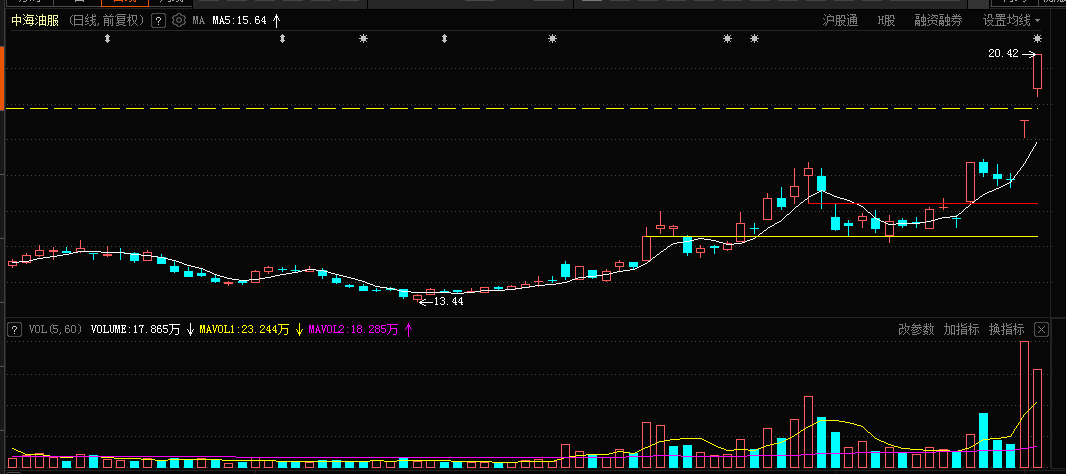Click MA5:15.64 value
This screenshot has width=1066, height=474.
(239, 20)
